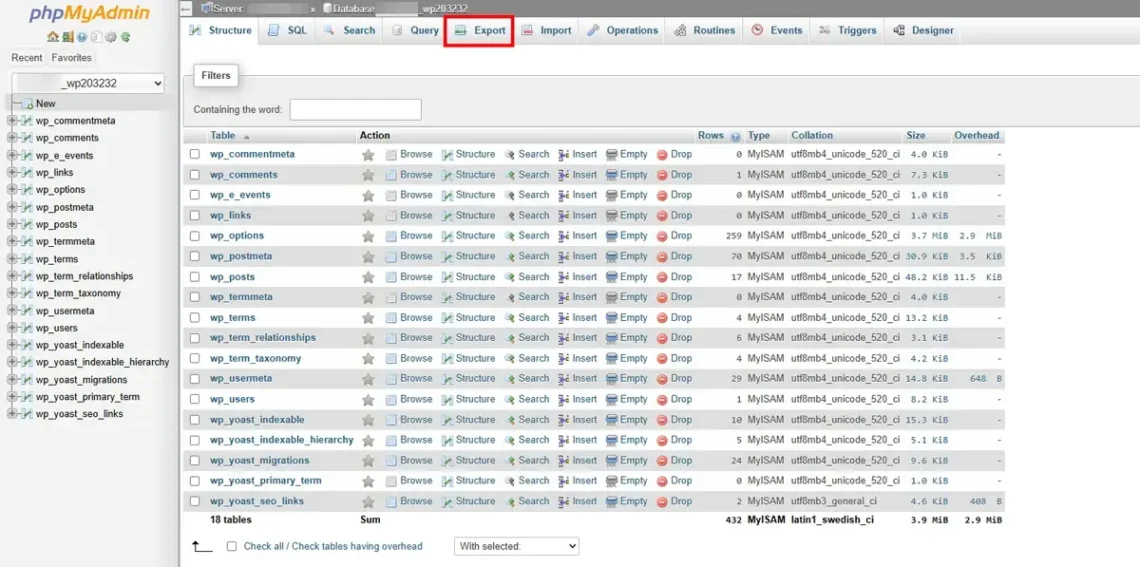Screen dimensions: 1140x567
Task: Open the wp_yoast_indexable_hierarchy table link
Action: click(x=282, y=440)
